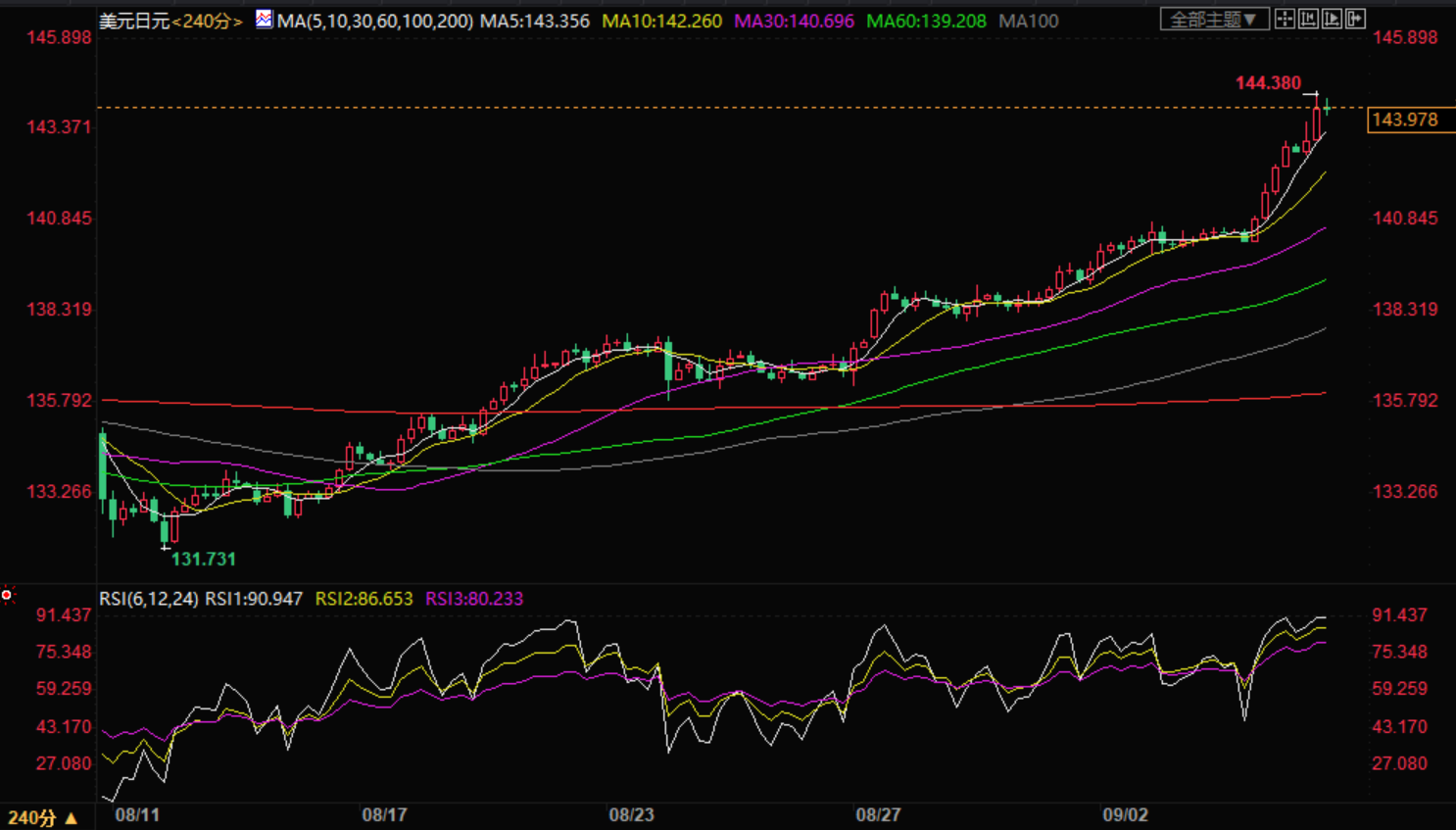Click the crosshair cursor icon
Viewport: 1456px width, 830px height.
point(1285,19)
